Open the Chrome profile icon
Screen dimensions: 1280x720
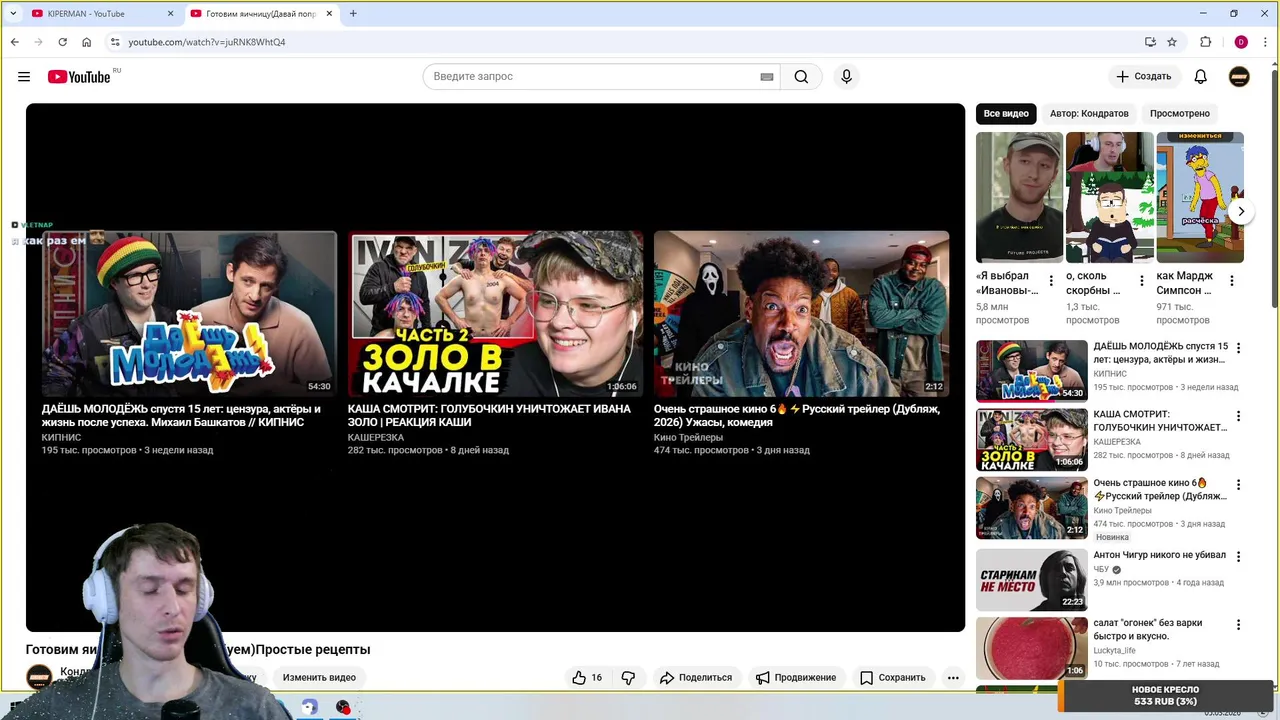1241,42
